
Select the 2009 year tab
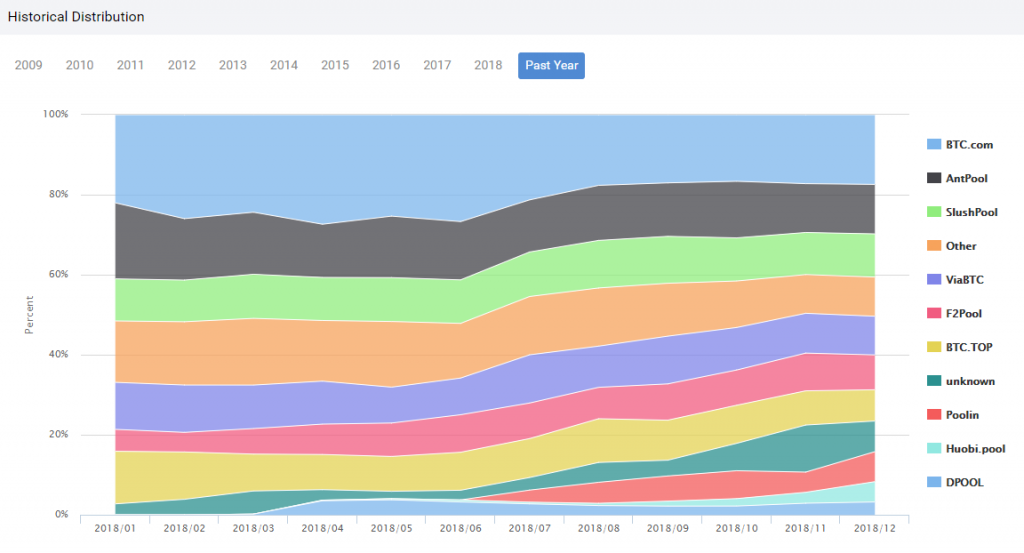pyautogui.click(x=28, y=65)
